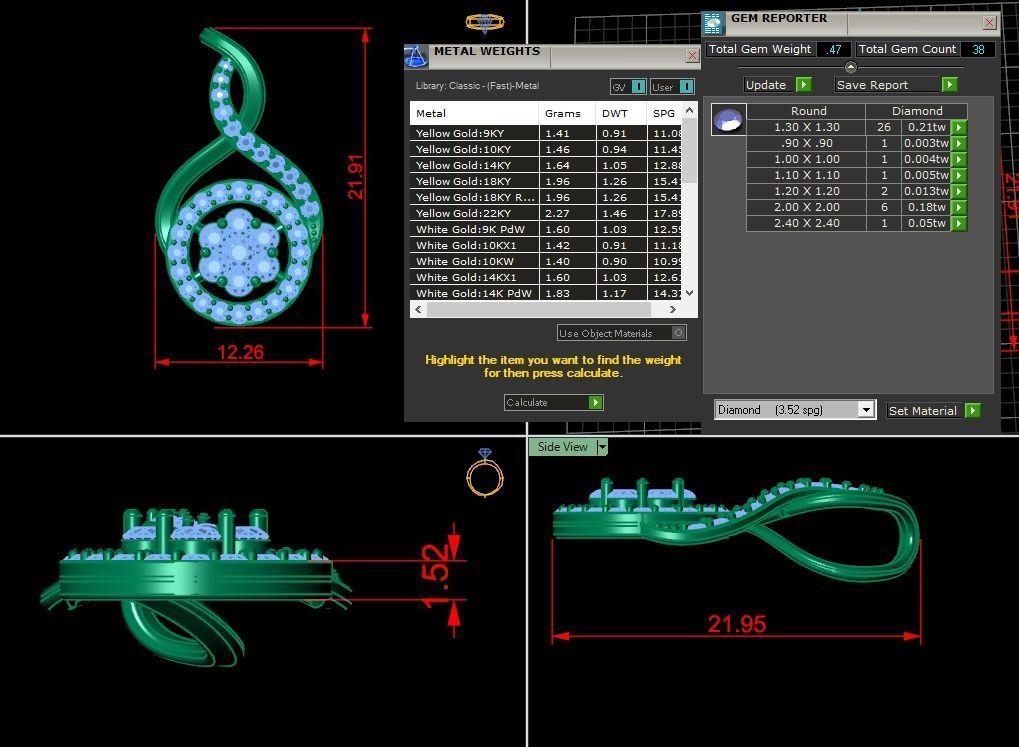1019x747 pixels.
Task: Select the Yellow Gold:10KY row
Action: (x=546, y=149)
